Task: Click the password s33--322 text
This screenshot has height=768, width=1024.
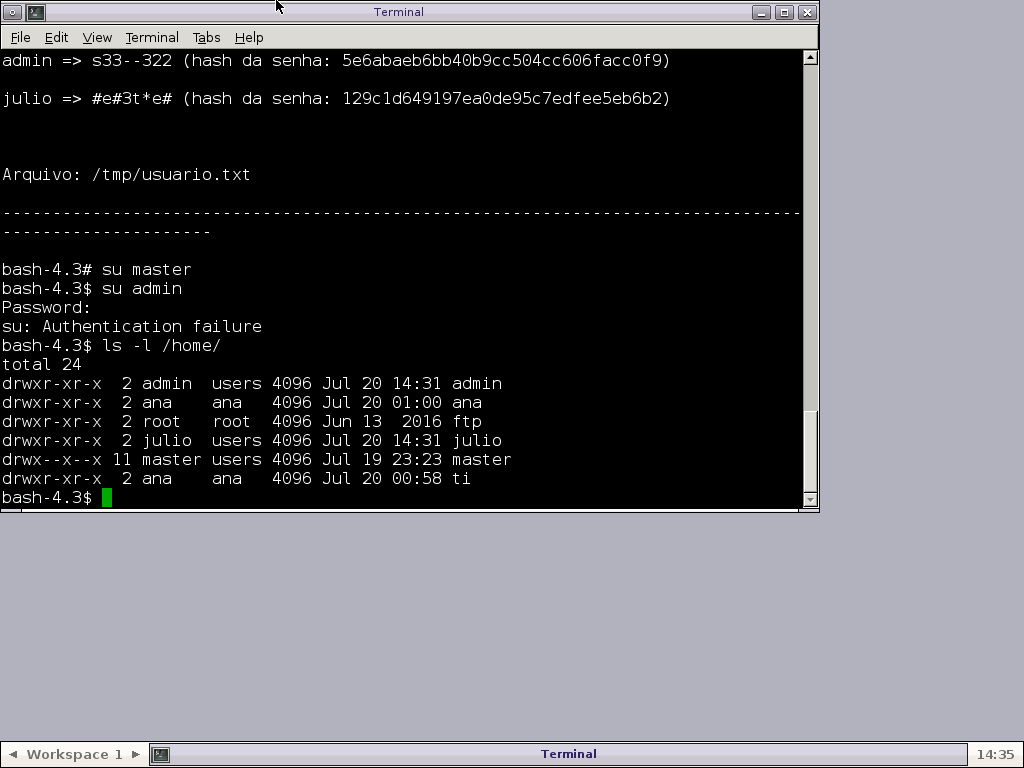Action: [x=132, y=61]
